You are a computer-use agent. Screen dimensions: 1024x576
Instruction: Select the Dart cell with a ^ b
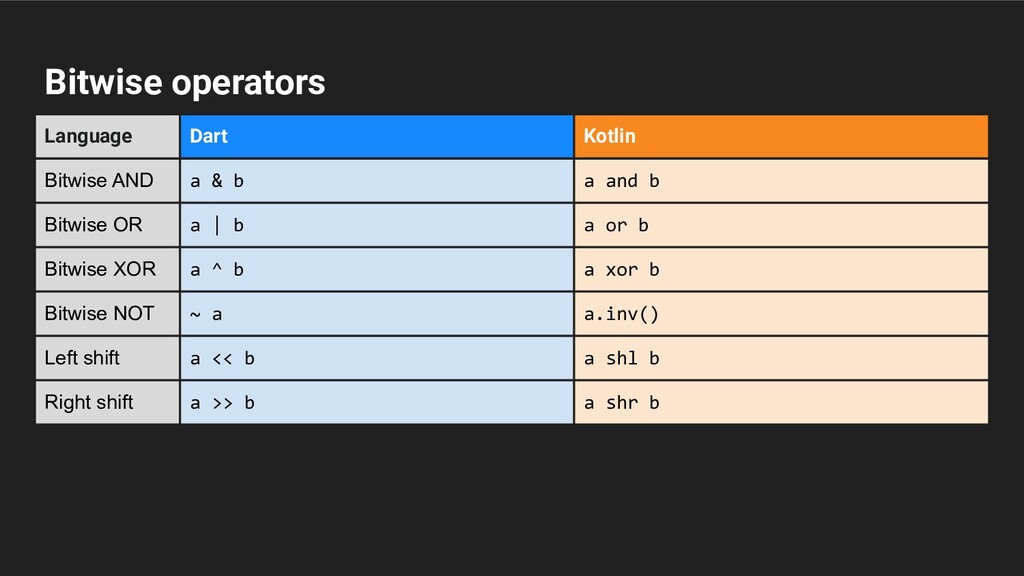click(x=376, y=269)
